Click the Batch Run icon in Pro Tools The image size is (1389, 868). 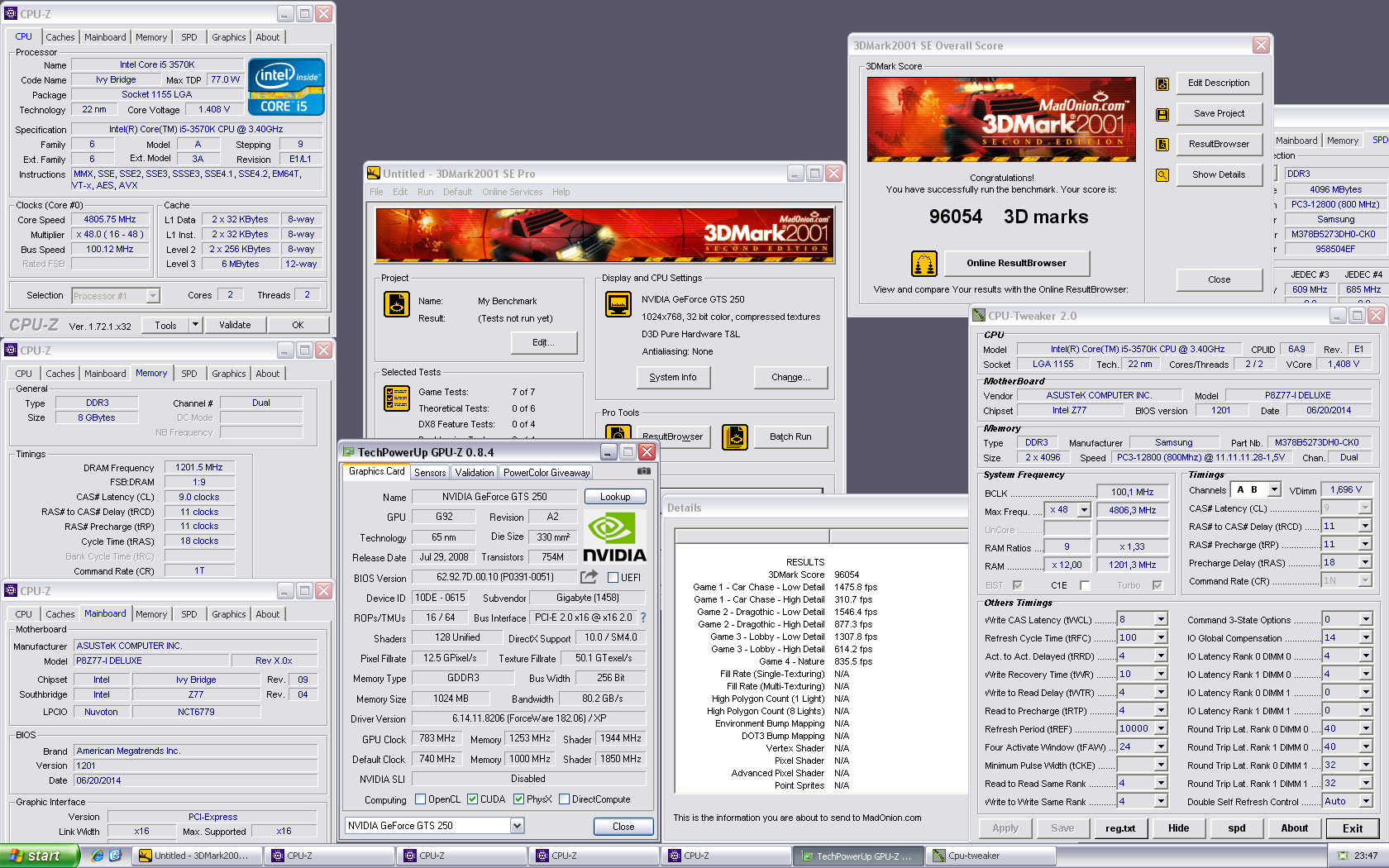tap(735, 436)
